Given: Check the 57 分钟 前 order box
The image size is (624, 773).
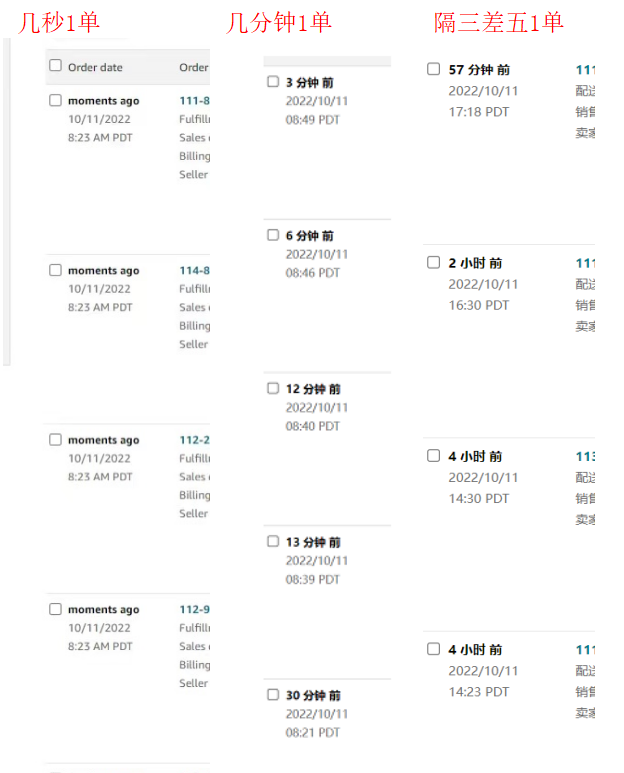Looking at the screenshot, I should (433, 69).
